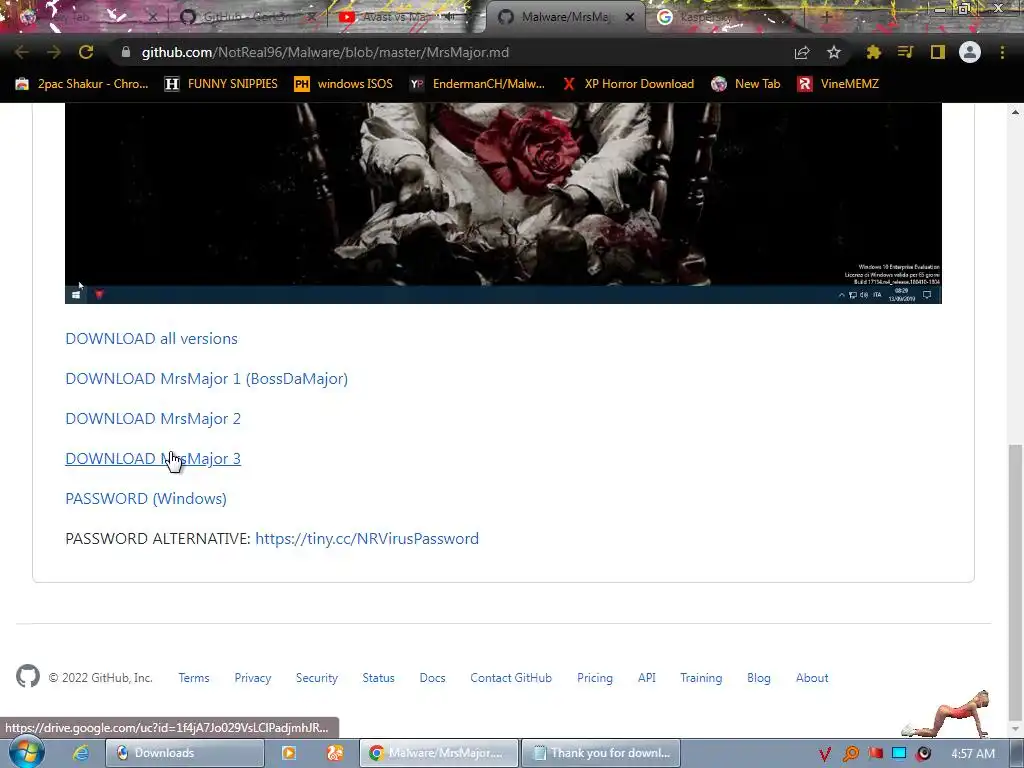Screen dimensions: 1024x768
Task: Open the Pricing footer link
Action: (x=595, y=678)
